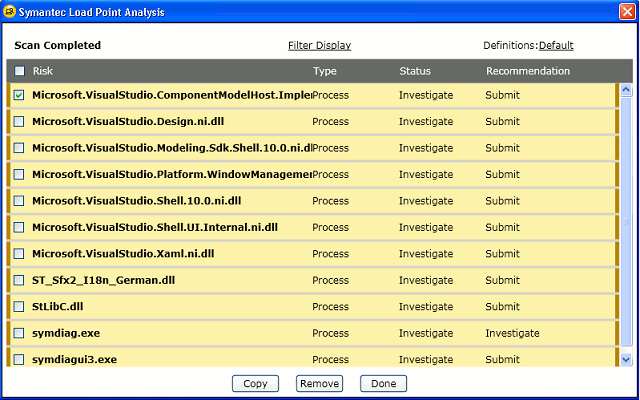Click the Symantec title bar icon

pos(9,11)
